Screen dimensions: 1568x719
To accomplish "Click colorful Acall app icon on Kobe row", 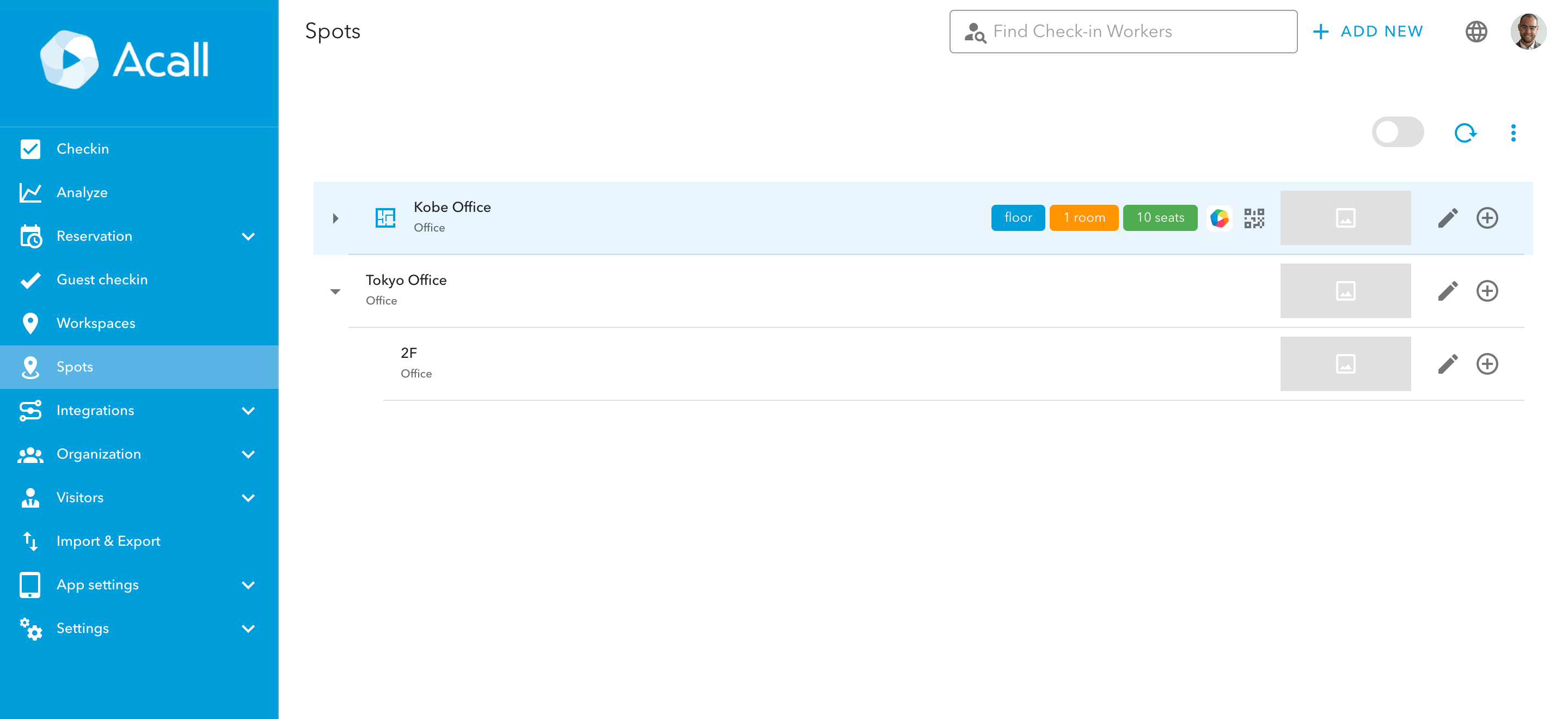I will coord(1219,218).
